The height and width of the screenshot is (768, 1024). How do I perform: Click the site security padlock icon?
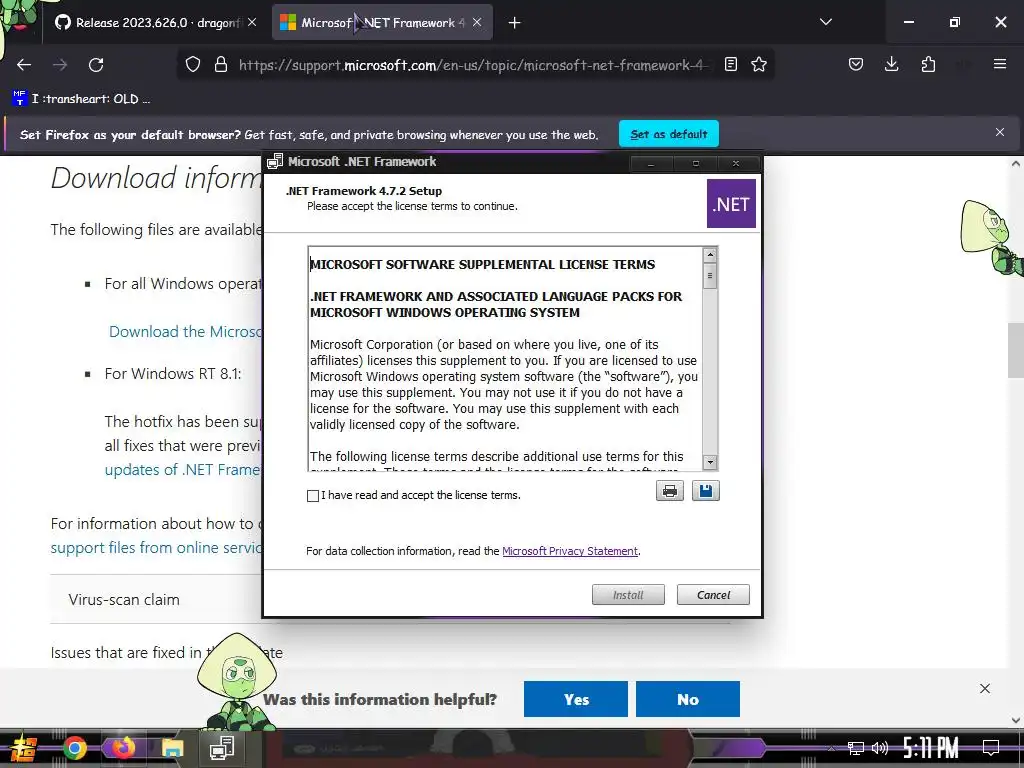pos(221,65)
